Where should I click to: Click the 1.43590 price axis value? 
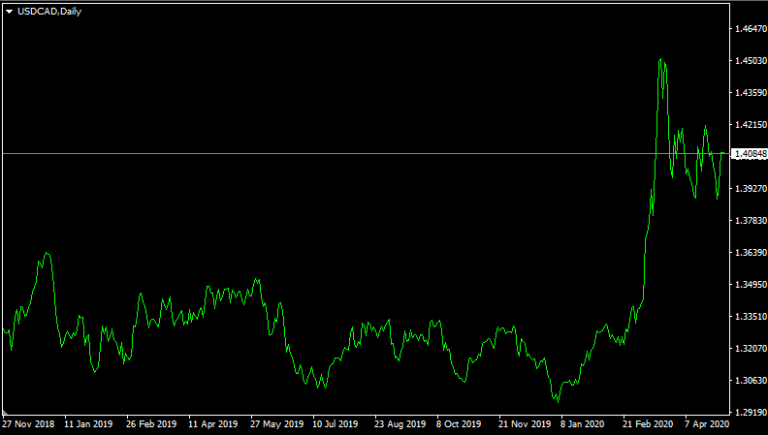(x=748, y=93)
